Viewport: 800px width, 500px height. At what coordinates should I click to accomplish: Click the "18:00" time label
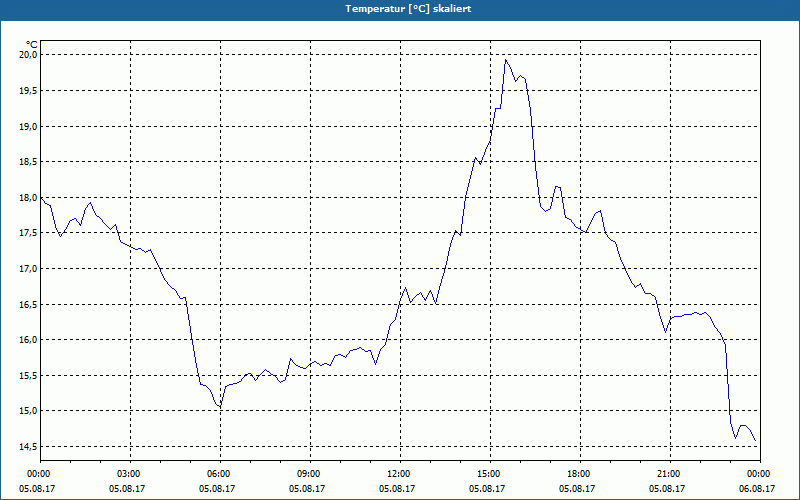click(x=581, y=474)
